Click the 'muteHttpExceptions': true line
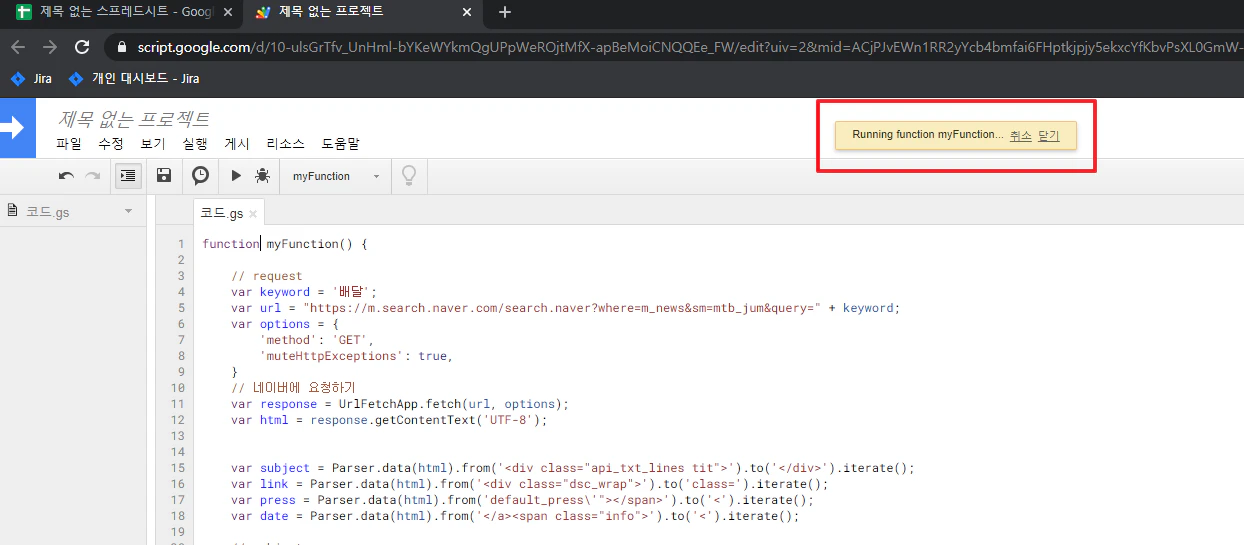The width and height of the screenshot is (1244, 545). tap(356, 356)
